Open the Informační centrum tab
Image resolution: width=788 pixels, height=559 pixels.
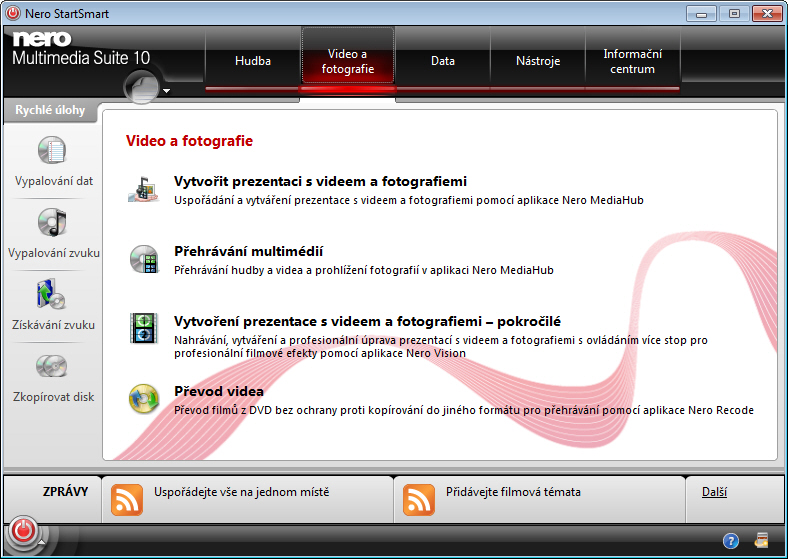[632, 61]
